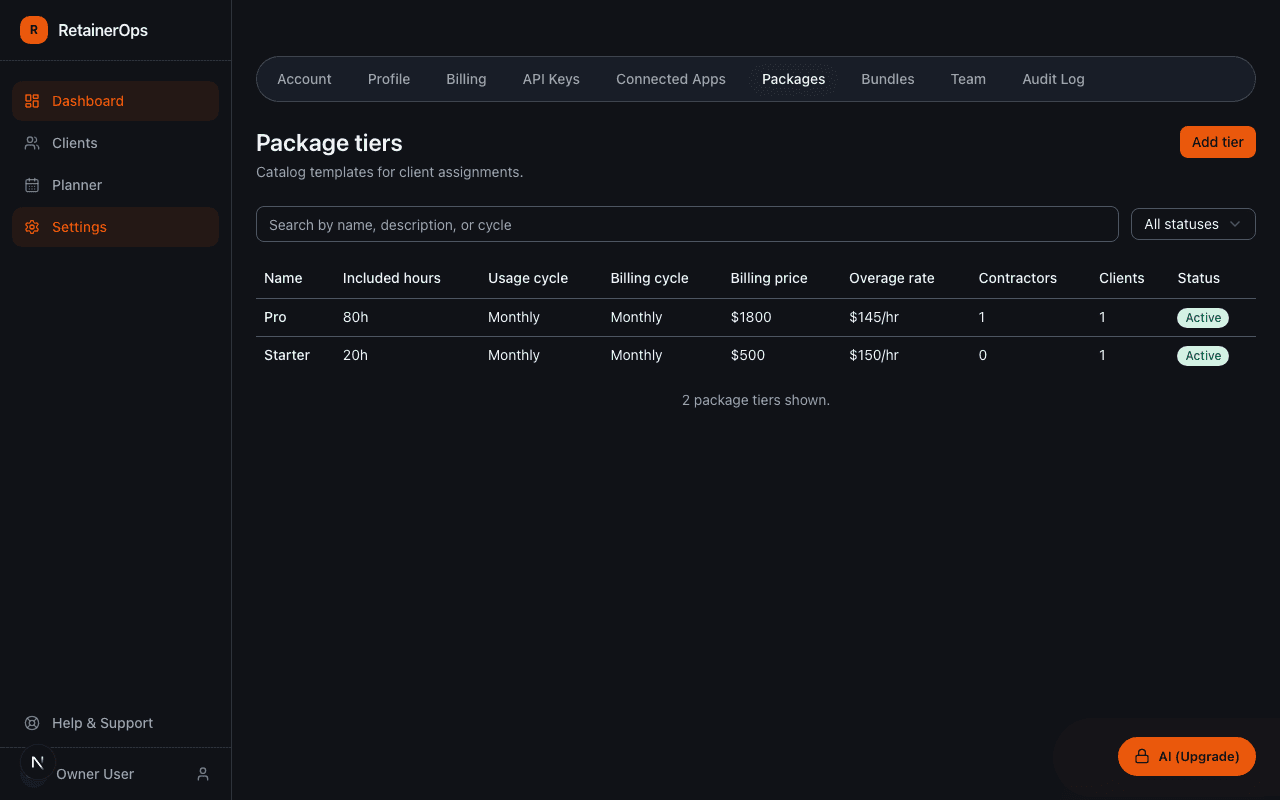Open Help & Support link
The image size is (1280, 800).
[115, 723]
